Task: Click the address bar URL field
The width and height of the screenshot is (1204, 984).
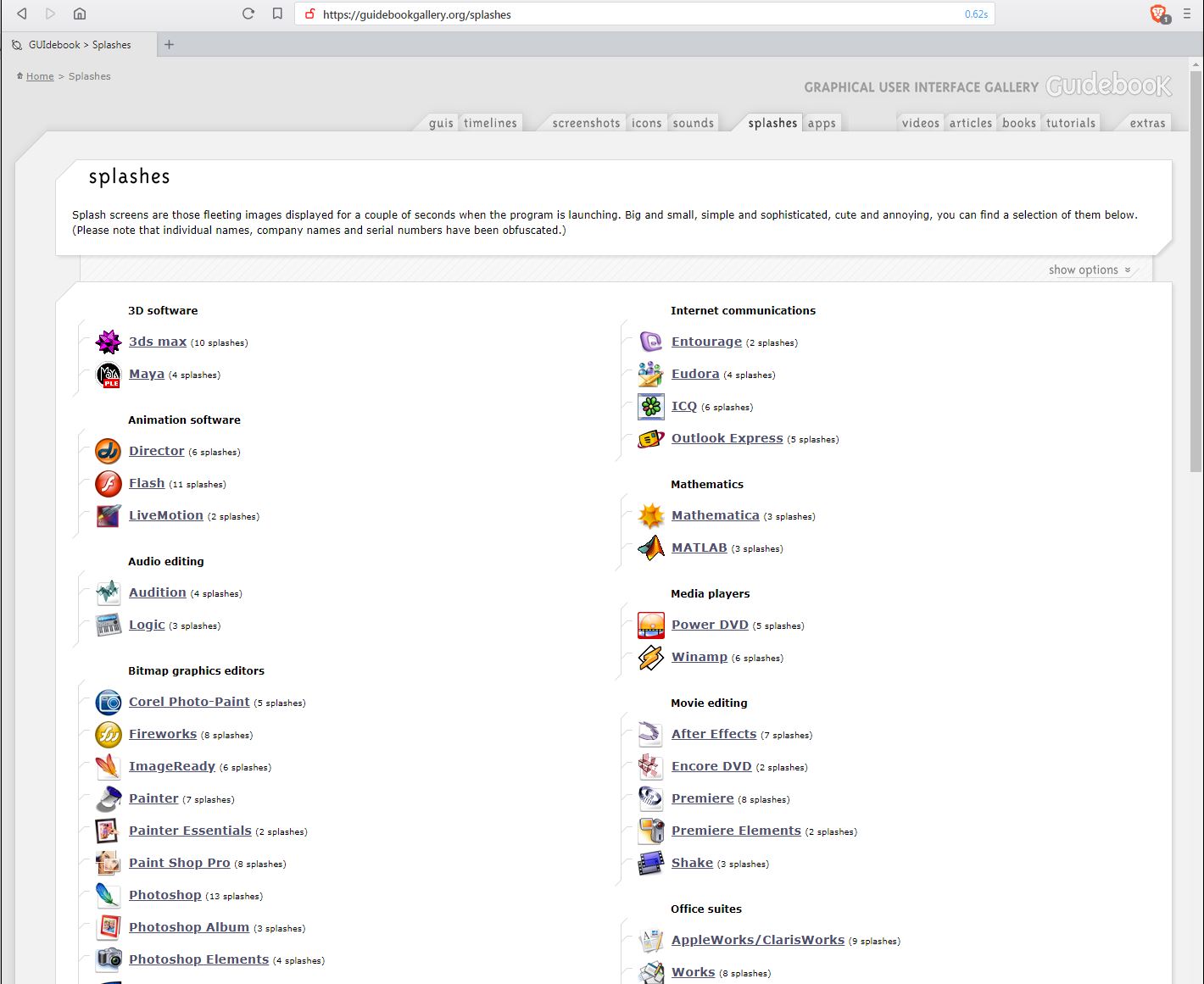Action: (x=644, y=14)
